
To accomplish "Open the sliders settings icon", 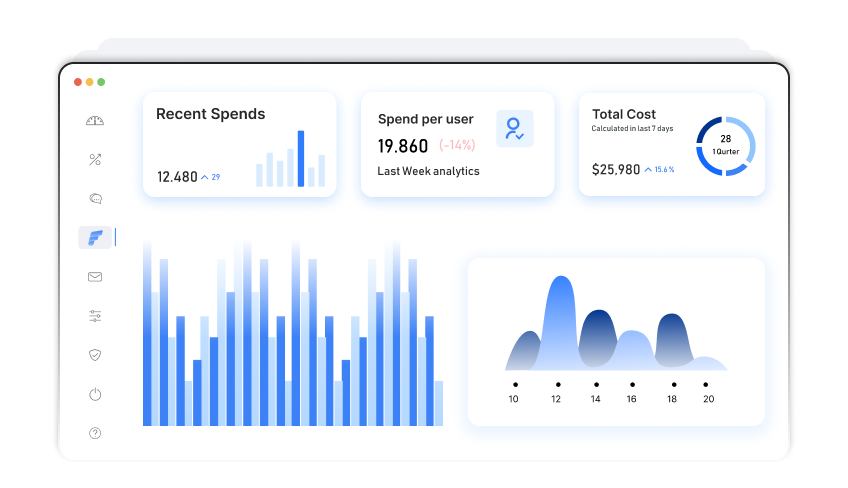I will click(x=95, y=316).
